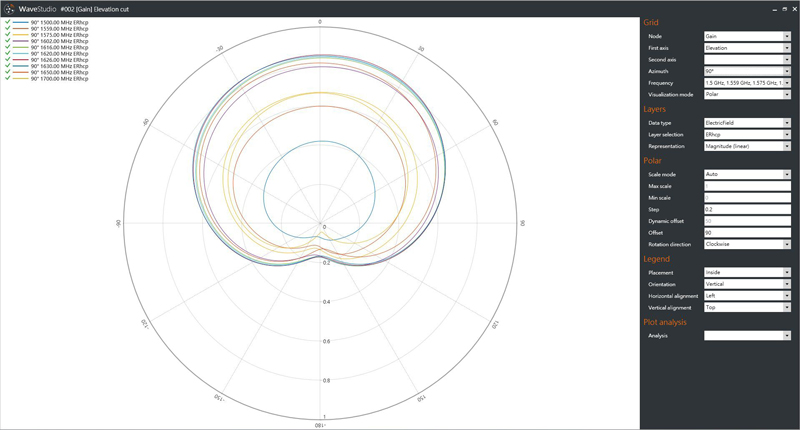Open the Node dropdown showing Gain

[x=747, y=36]
